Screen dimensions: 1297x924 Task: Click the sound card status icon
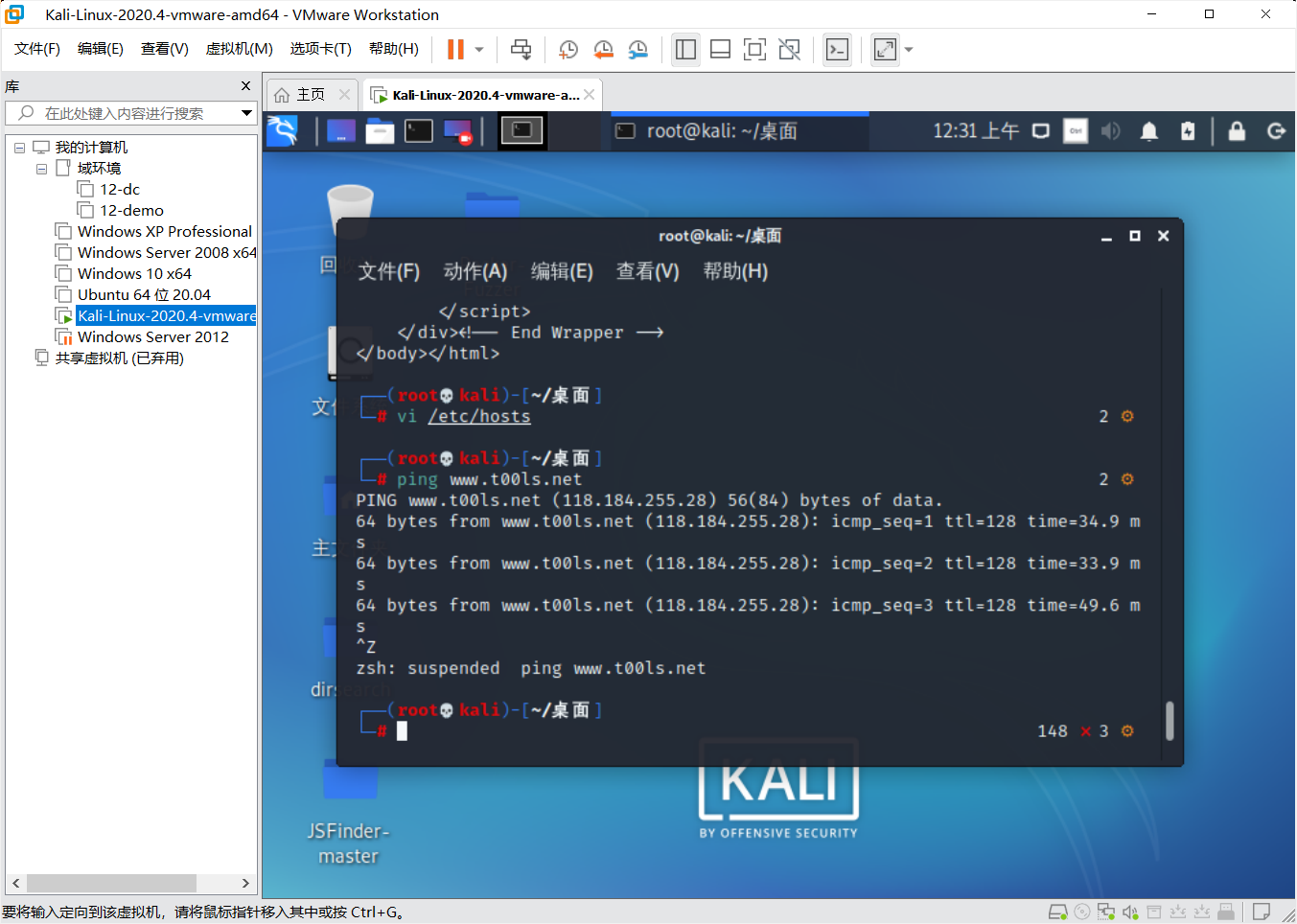tap(1130, 912)
